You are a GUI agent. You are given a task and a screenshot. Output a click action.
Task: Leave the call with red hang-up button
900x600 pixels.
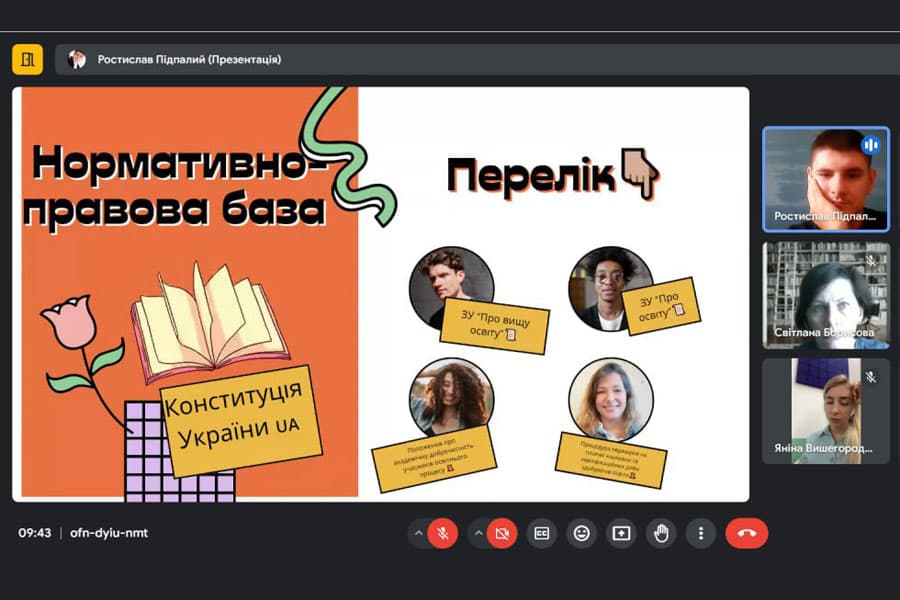click(x=746, y=533)
